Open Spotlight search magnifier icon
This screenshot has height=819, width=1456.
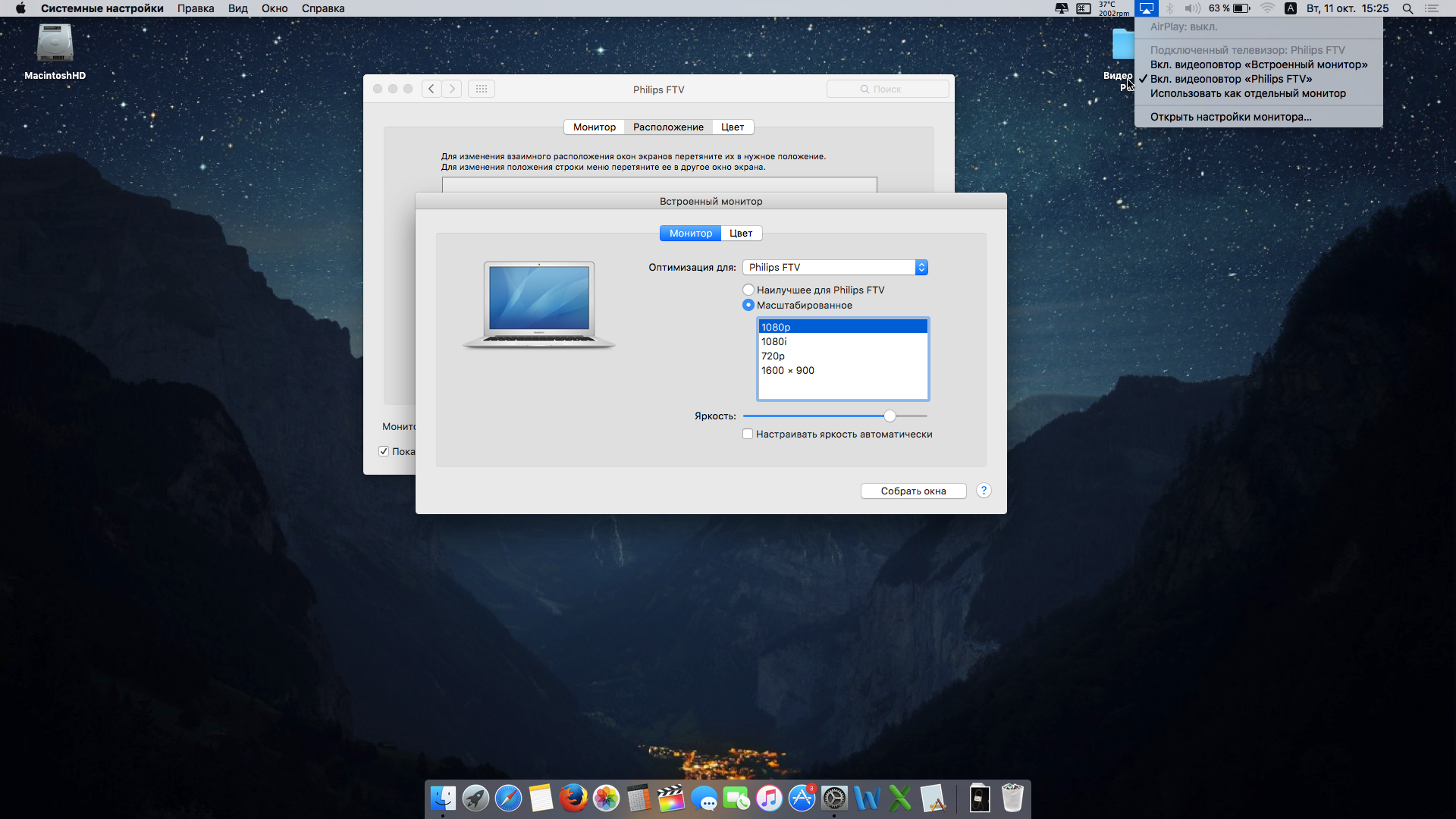click(1407, 8)
